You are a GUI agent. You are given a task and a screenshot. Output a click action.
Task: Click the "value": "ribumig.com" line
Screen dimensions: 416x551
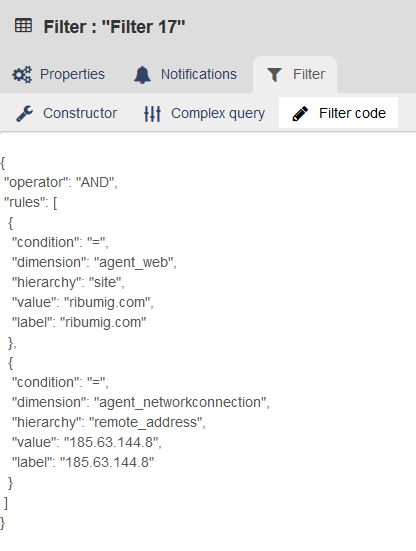83,303
